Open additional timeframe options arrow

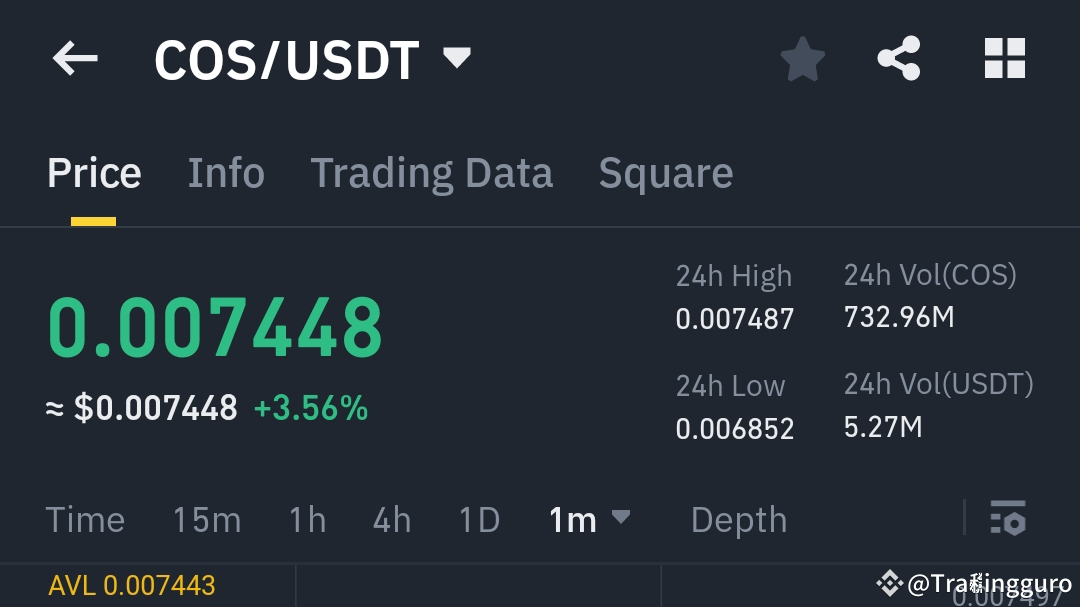point(621,519)
